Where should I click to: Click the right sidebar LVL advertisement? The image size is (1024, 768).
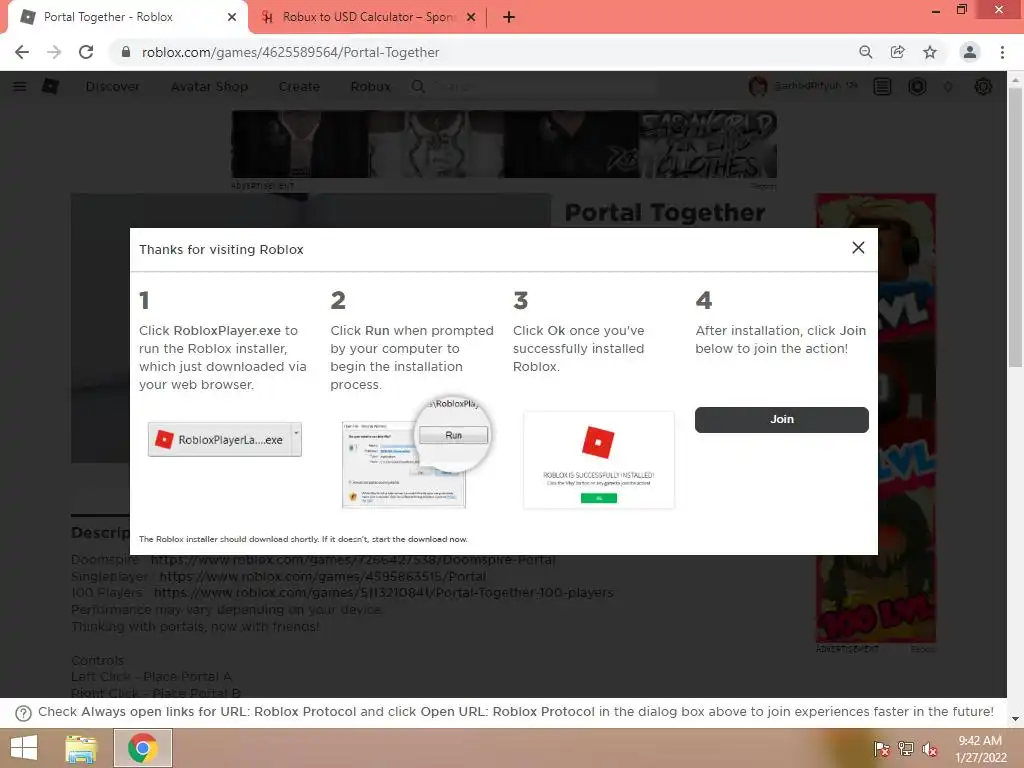coord(875,418)
